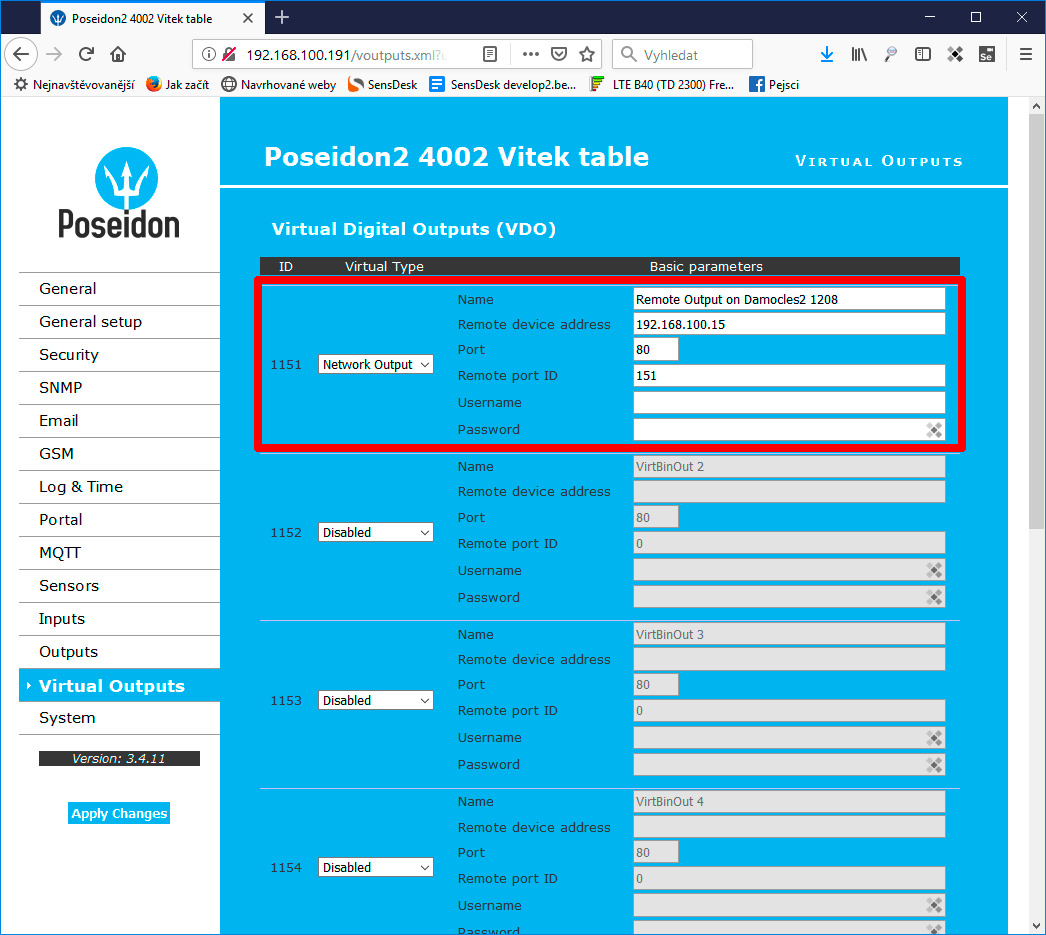
Task: Toggle the sidebar icon in toolbar
Action: (923, 54)
